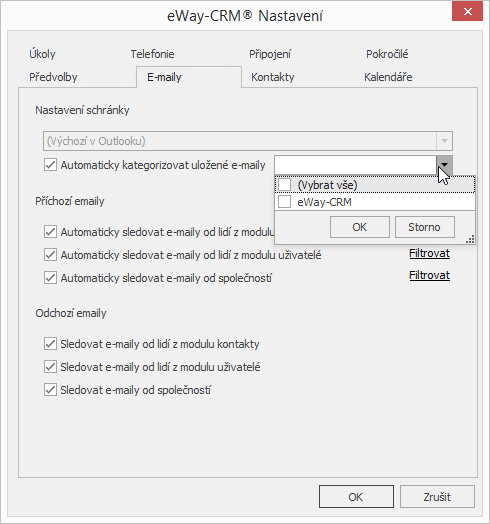This screenshot has width=490, height=524.
Task: Switch to the Kontakty tab
Action: [x=273, y=77]
